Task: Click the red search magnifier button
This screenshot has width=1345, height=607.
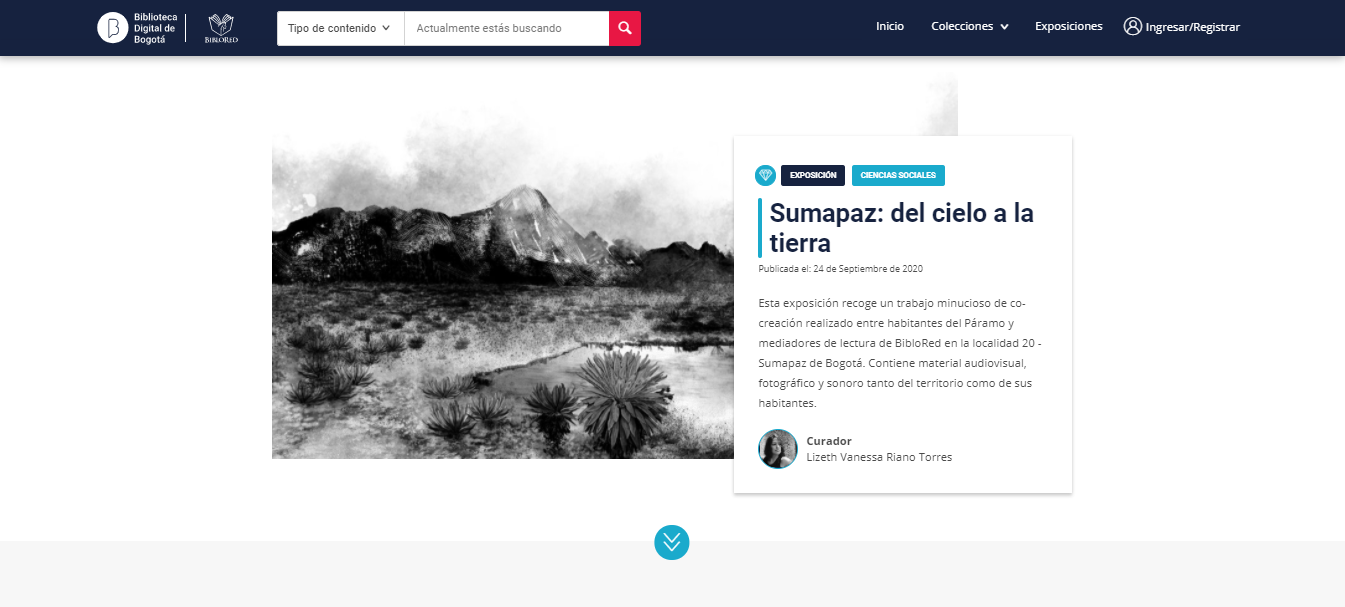Action: point(625,28)
